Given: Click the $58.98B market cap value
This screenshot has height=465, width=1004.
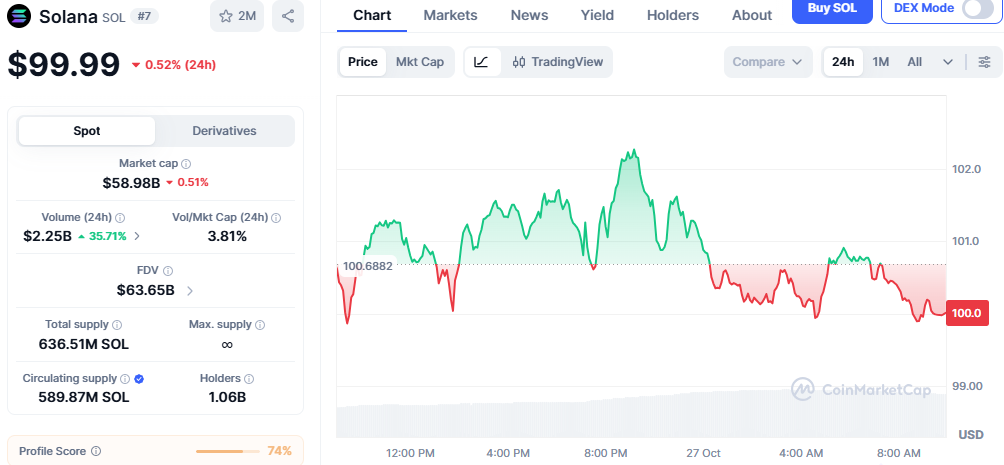Looking at the screenshot, I should [x=131, y=183].
